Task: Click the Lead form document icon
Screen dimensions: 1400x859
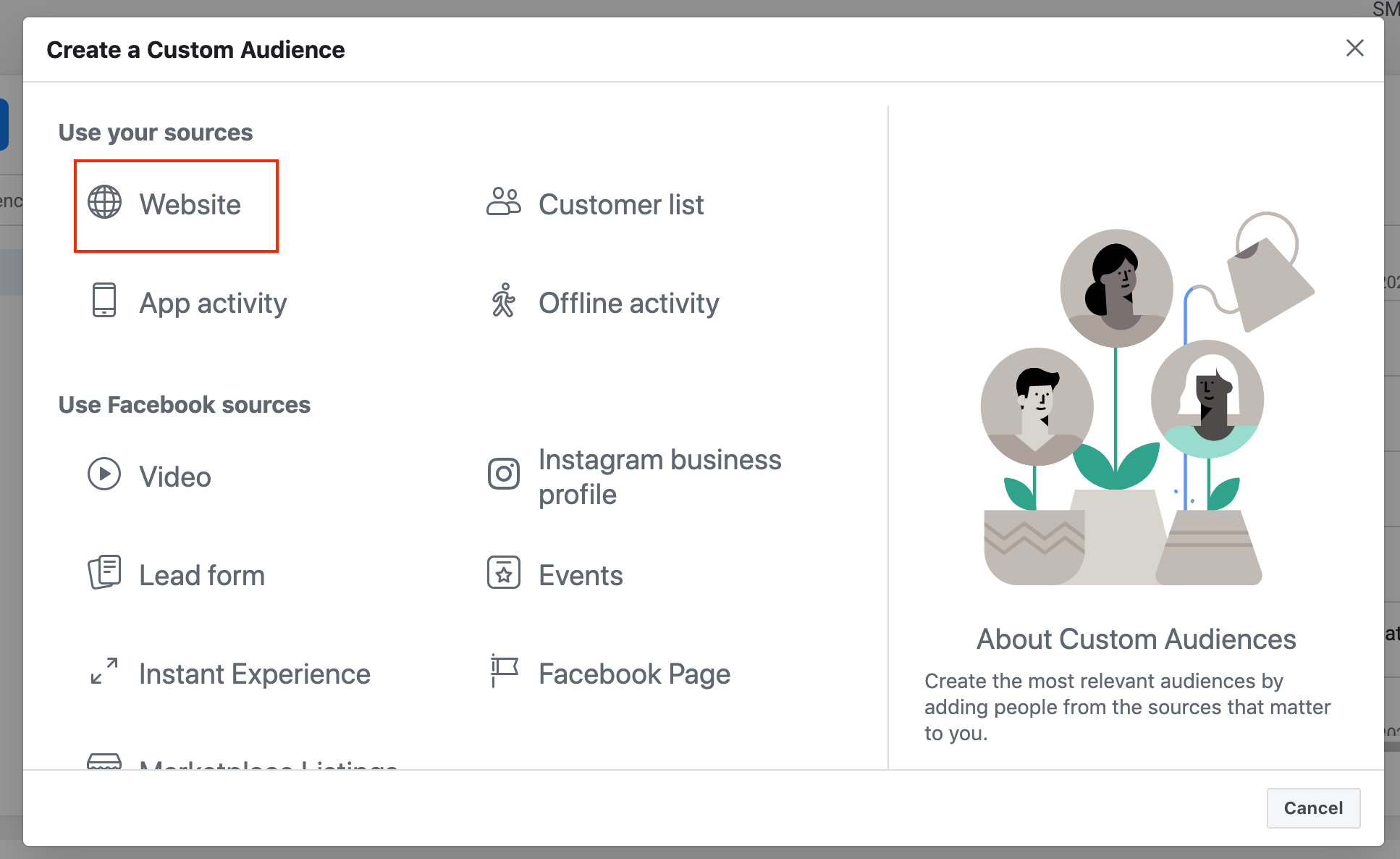Action: [104, 572]
